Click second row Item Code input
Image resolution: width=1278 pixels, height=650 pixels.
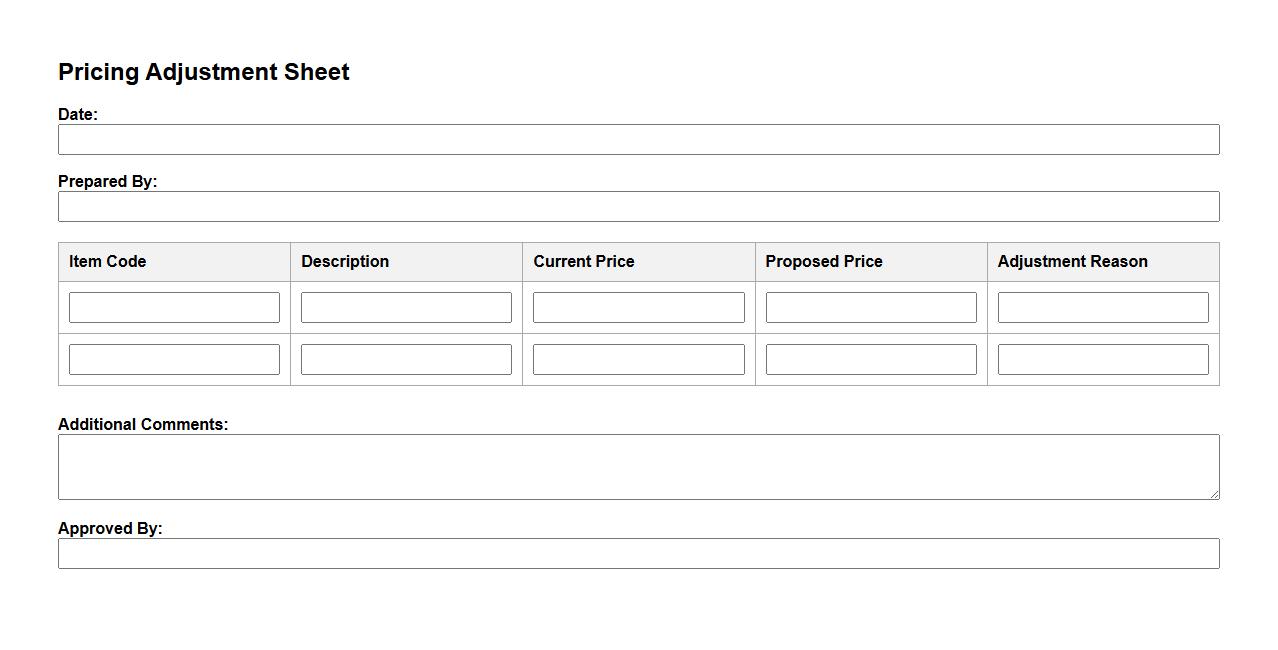coord(174,360)
